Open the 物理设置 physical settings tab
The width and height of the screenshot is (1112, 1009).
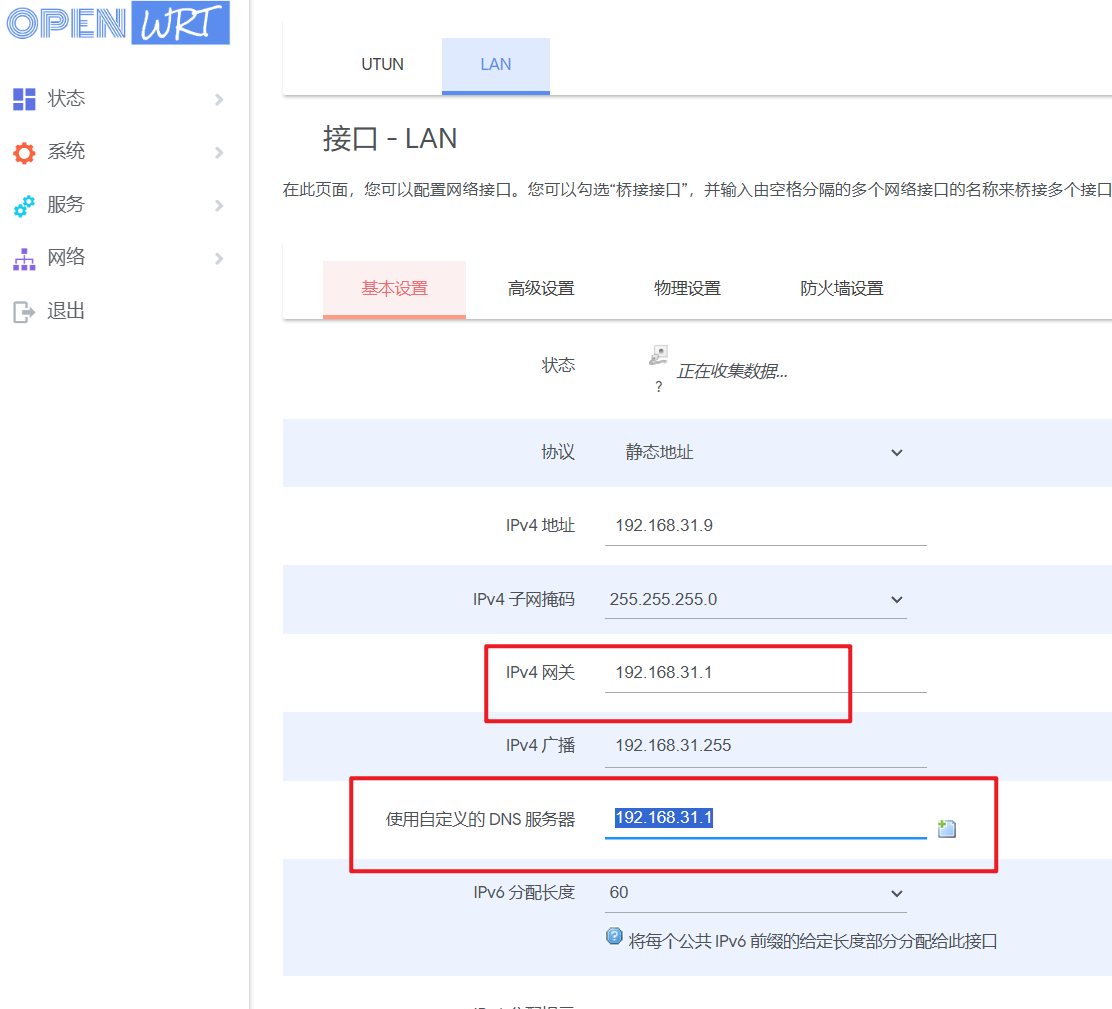point(687,287)
